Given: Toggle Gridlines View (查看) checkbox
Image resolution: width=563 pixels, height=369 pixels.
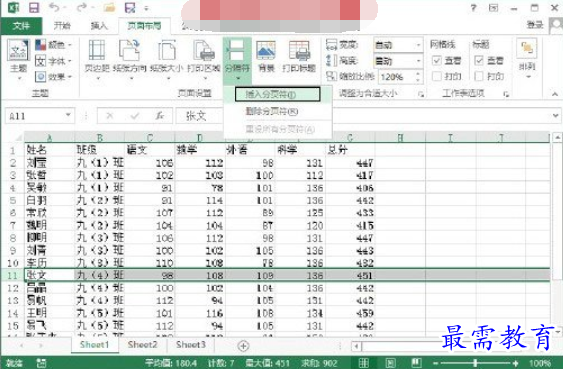Looking at the screenshot, I should coord(437,60).
